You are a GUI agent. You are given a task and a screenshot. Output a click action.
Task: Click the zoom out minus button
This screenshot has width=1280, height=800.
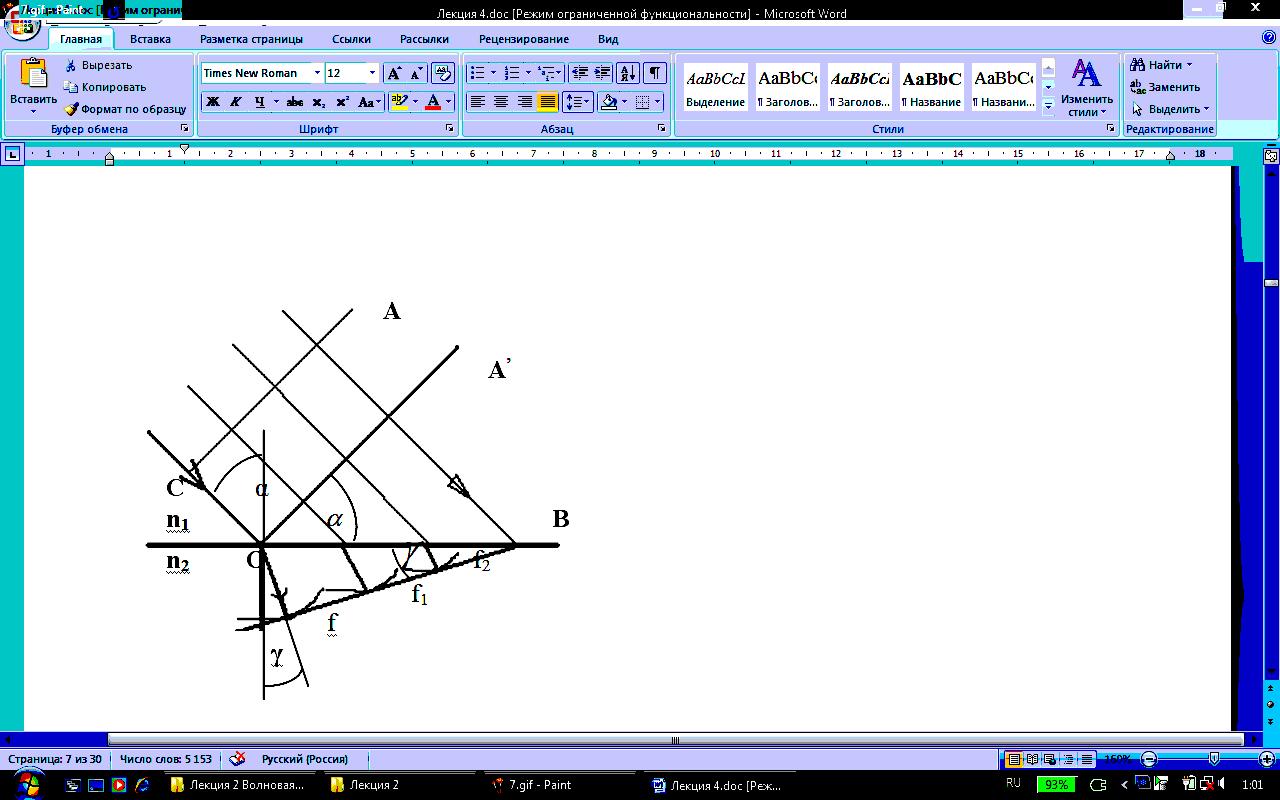click(x=1149, y=759)
